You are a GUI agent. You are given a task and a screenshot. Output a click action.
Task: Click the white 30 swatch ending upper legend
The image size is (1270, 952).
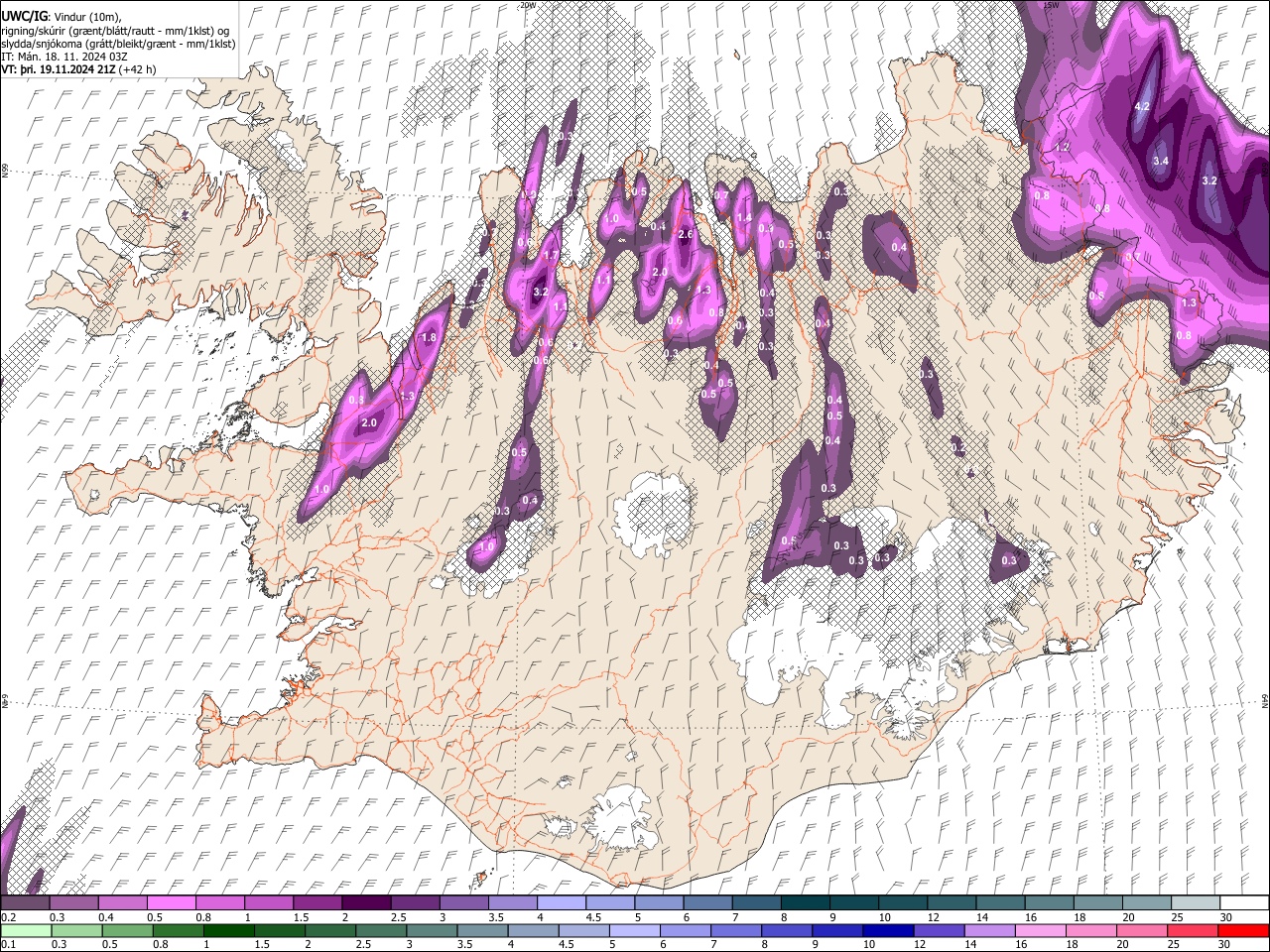[1244, 903]
